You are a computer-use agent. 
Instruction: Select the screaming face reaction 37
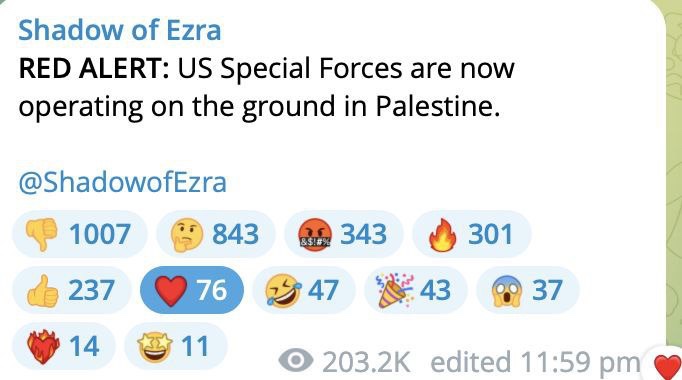[x=528, y=290]
